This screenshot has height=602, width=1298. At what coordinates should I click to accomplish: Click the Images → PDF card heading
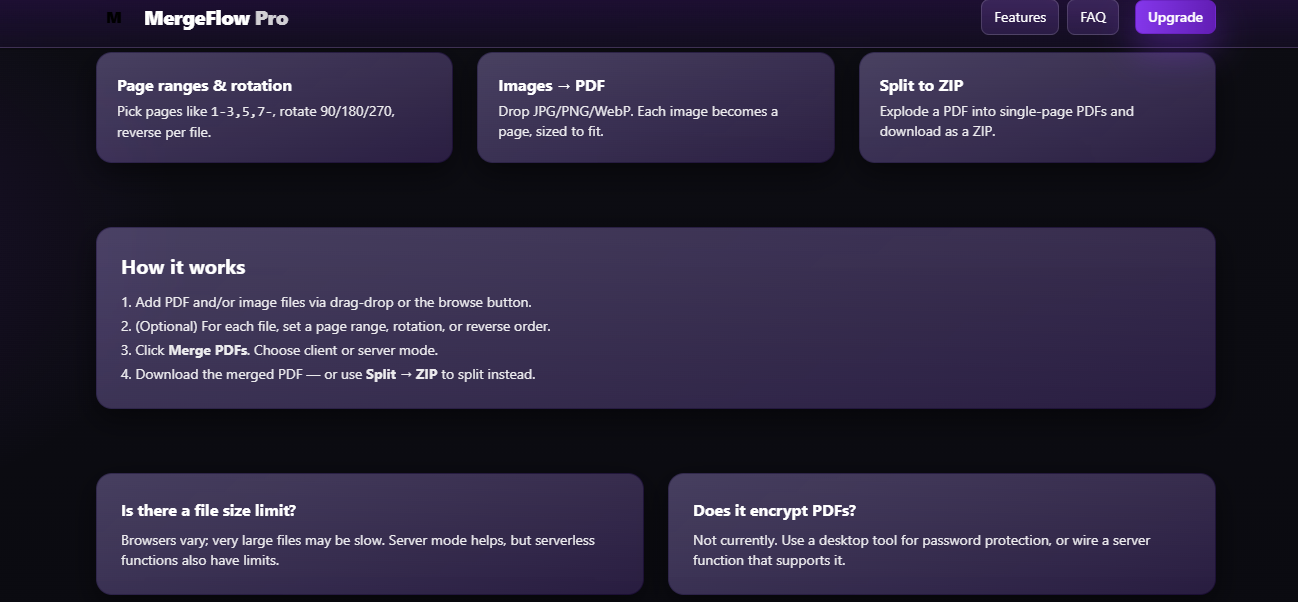pyautogui.click(x=551, y=86)
